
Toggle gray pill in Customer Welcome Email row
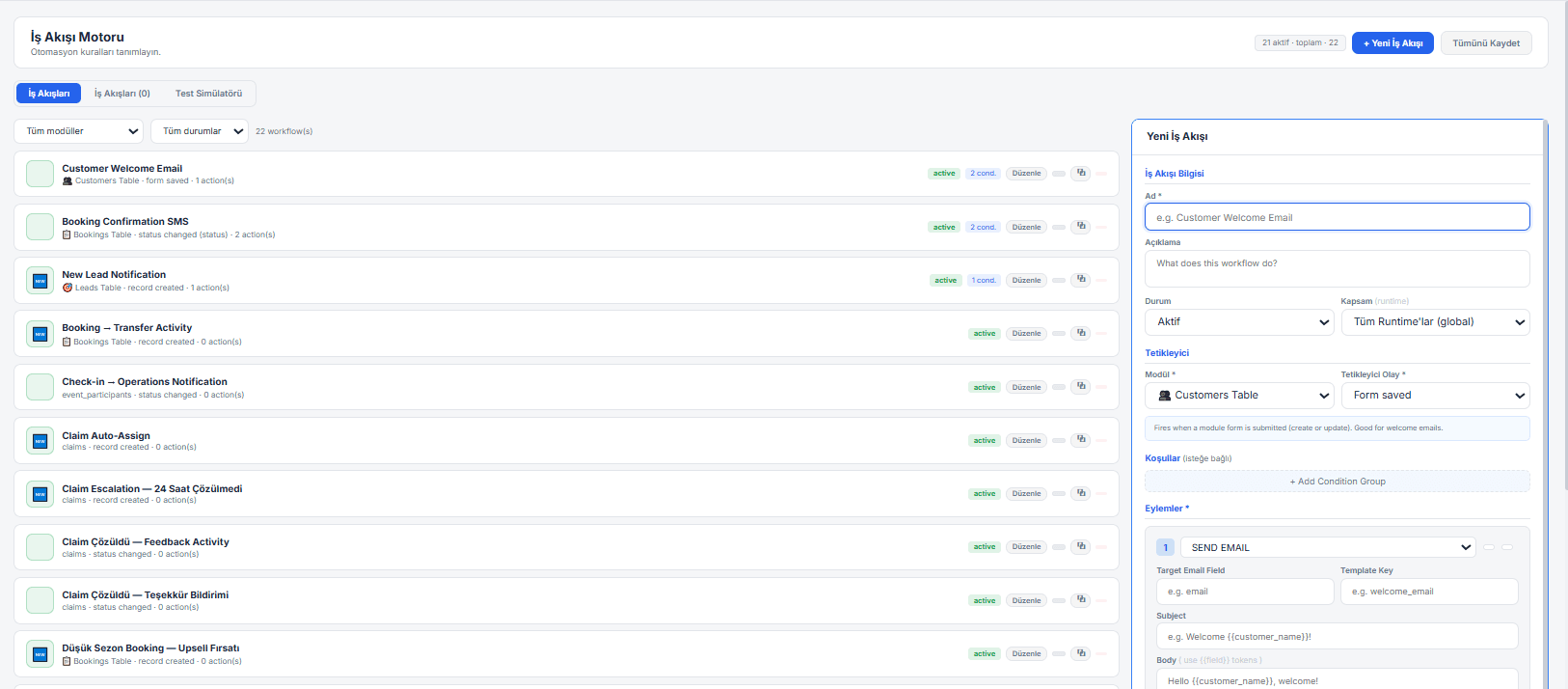click(x=1059, y=174)
